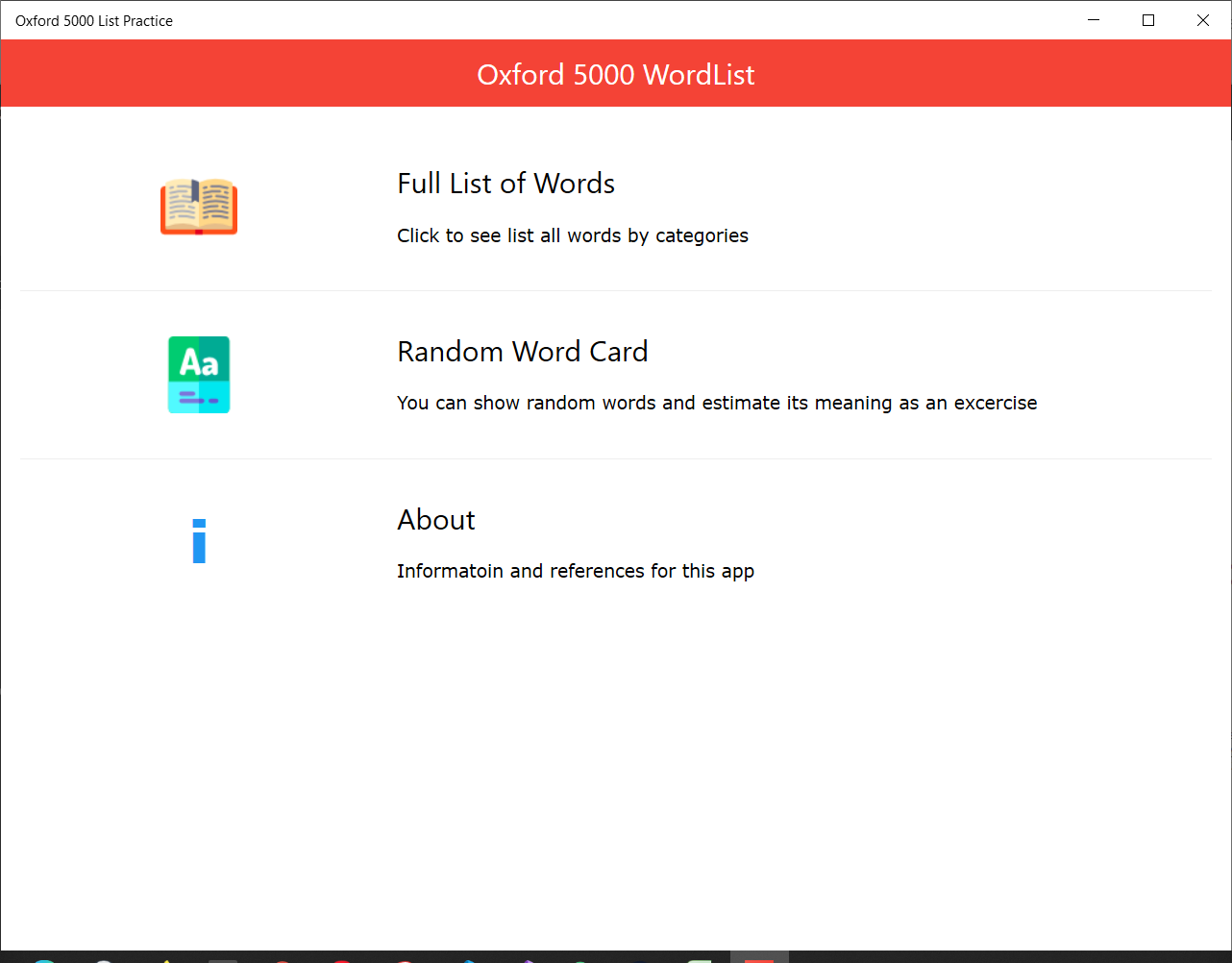This screenshot has height=963, width=1232.
Task: Open the Random Word Card heading
Action: click(x=523, y=352)
